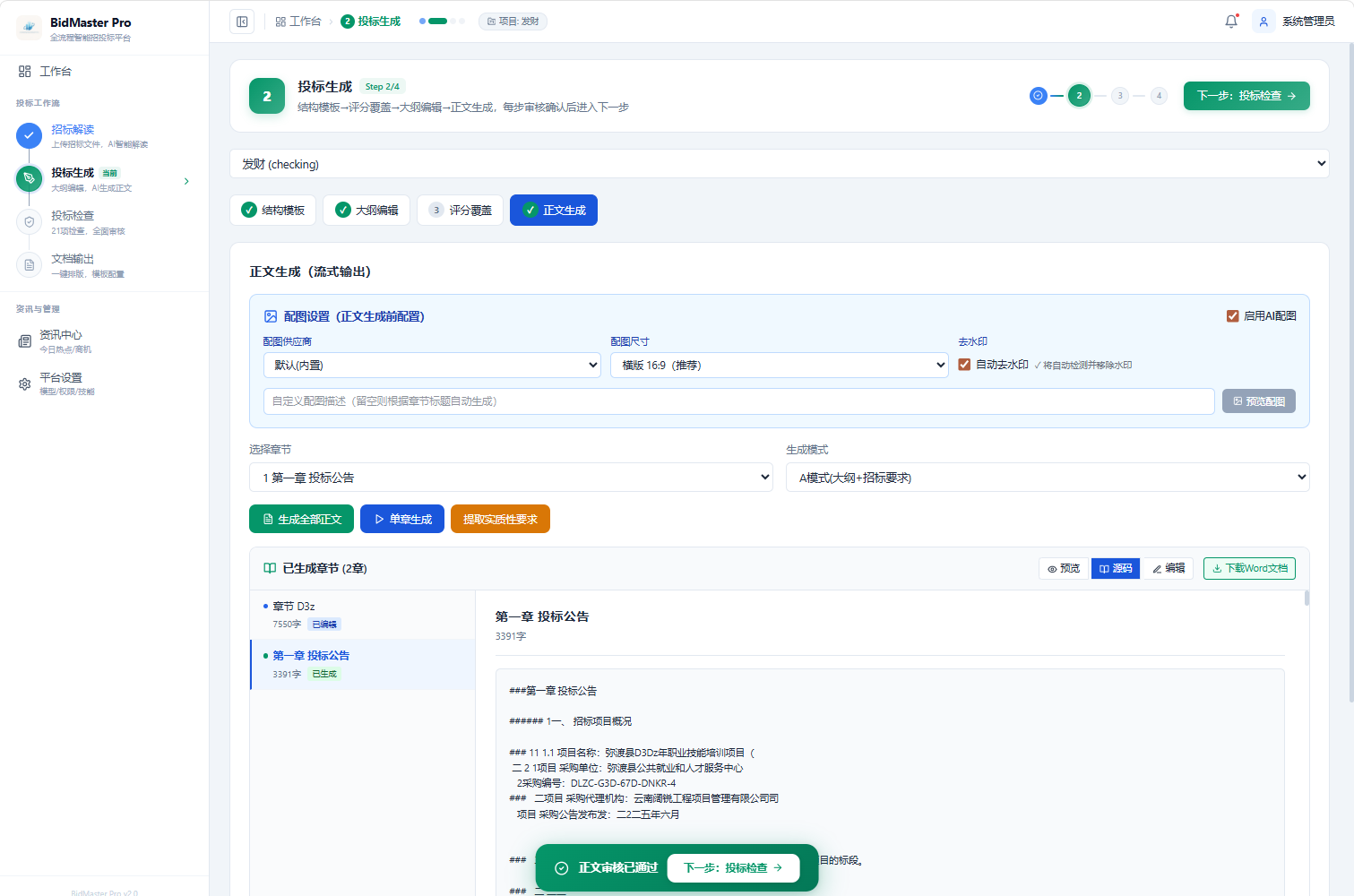The image size is (1354, 896).
Task: Select the 第一章 投标公告 chapter item
Action: click(362, 664)
